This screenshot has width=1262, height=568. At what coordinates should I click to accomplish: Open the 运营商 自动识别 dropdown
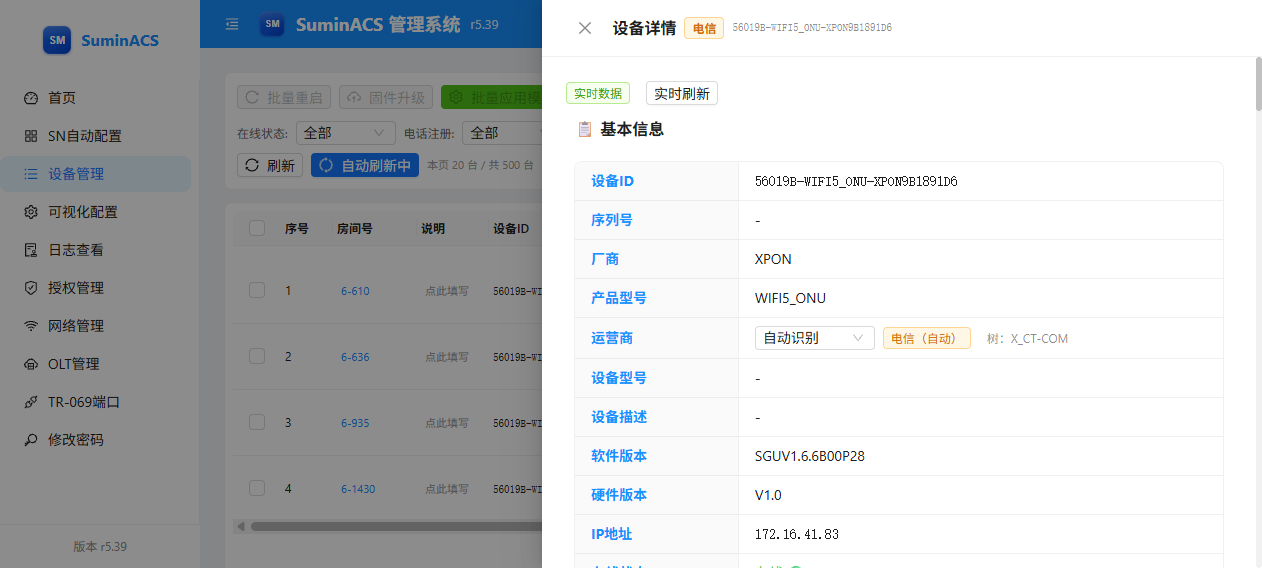(814, 338)
